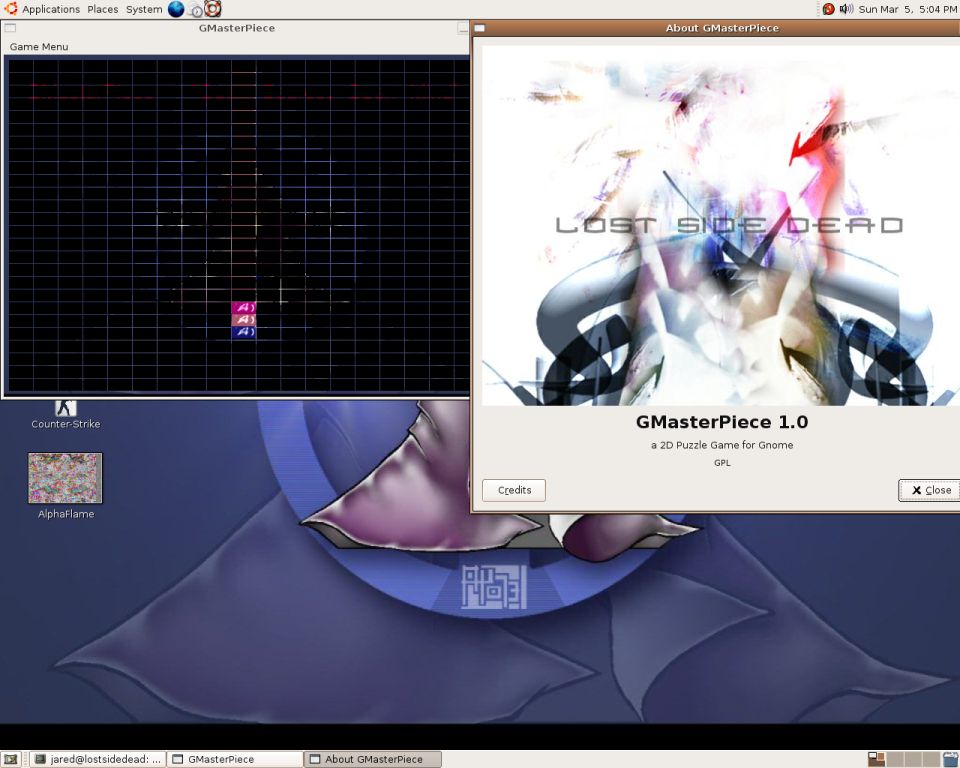Select the first workspace in switcher
The height and width of the screenshot is (768, 960).
click(877, 759)
